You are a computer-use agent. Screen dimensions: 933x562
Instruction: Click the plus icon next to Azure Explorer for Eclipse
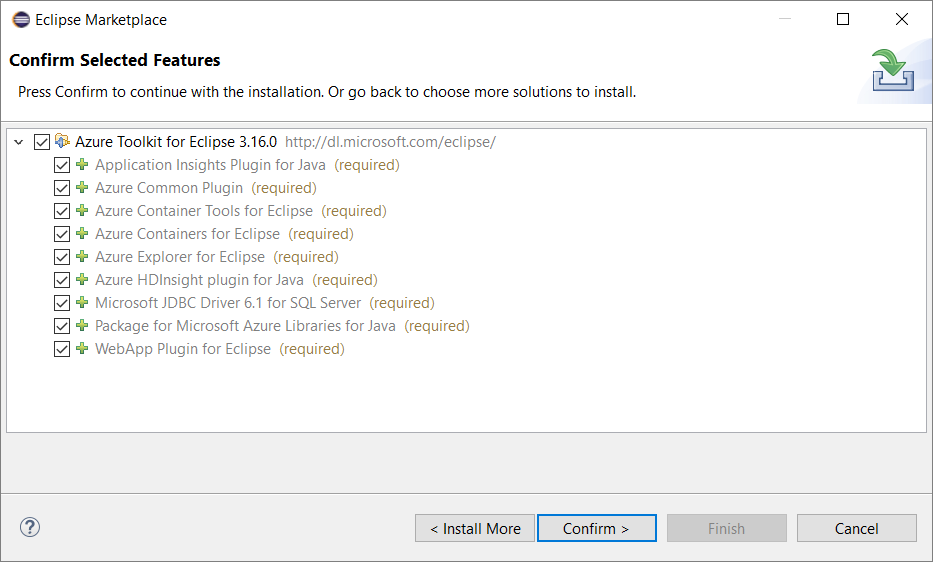click(82, 256)
